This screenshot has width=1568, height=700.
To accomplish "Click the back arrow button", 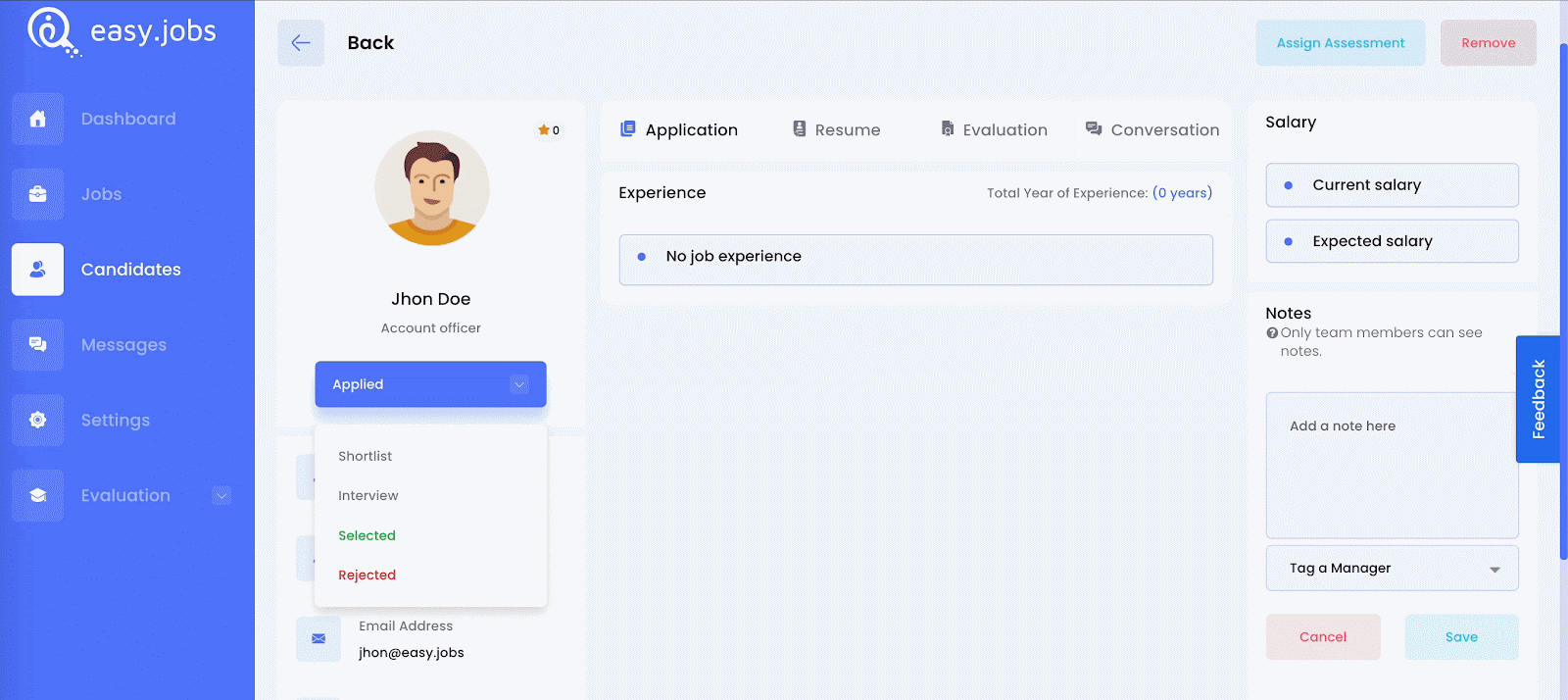I will [x=301, y=43].
